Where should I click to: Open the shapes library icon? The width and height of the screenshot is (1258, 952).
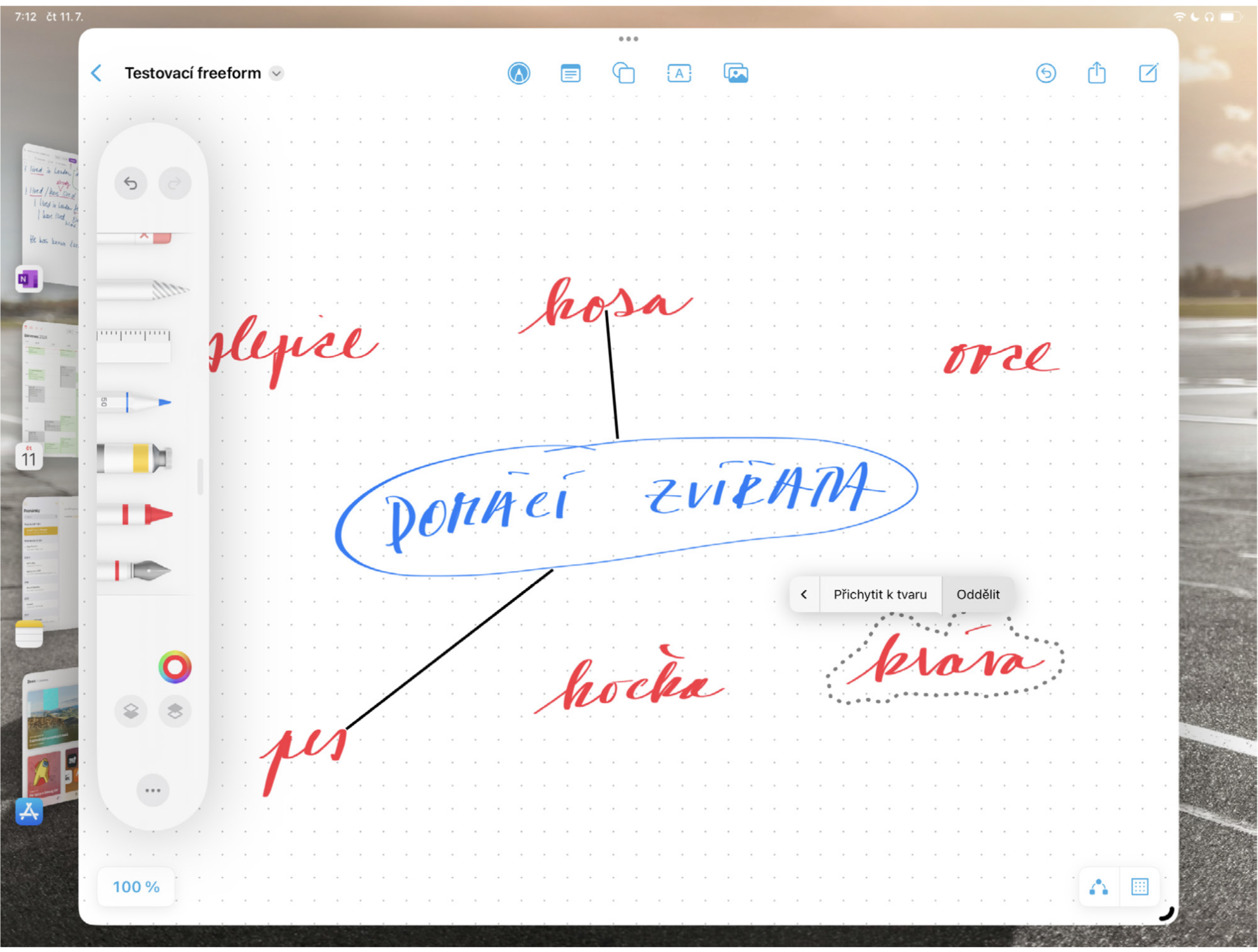(x=624, y=73)
